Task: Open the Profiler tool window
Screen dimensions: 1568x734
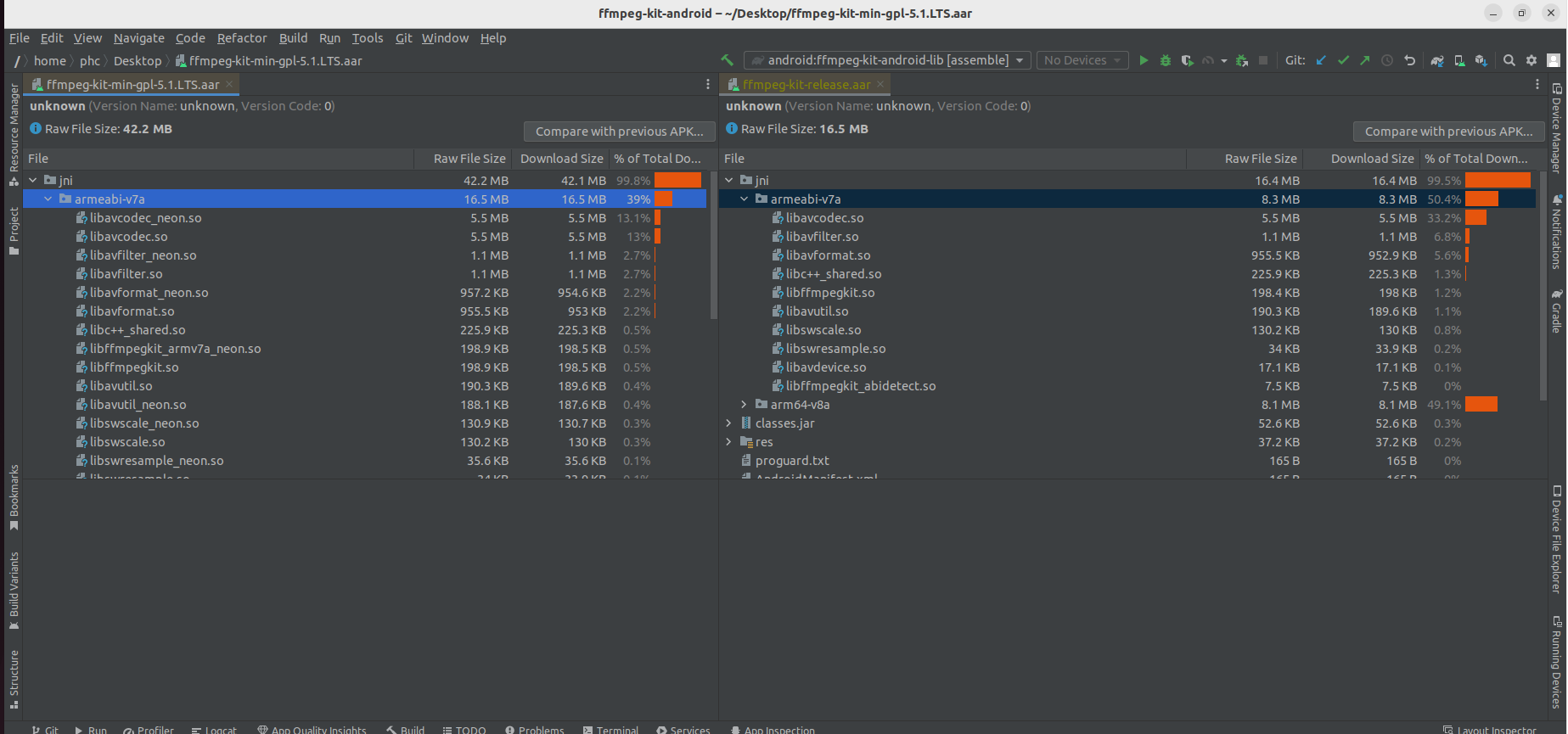Action: coord(148,729)
